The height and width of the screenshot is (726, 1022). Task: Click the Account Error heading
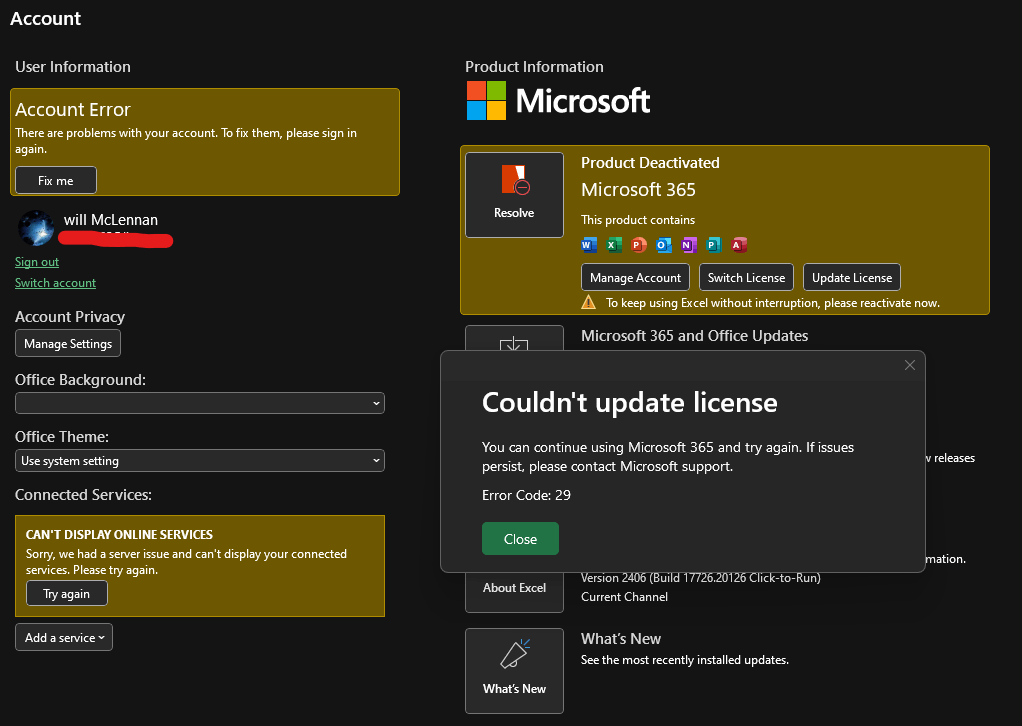point(73,109)
